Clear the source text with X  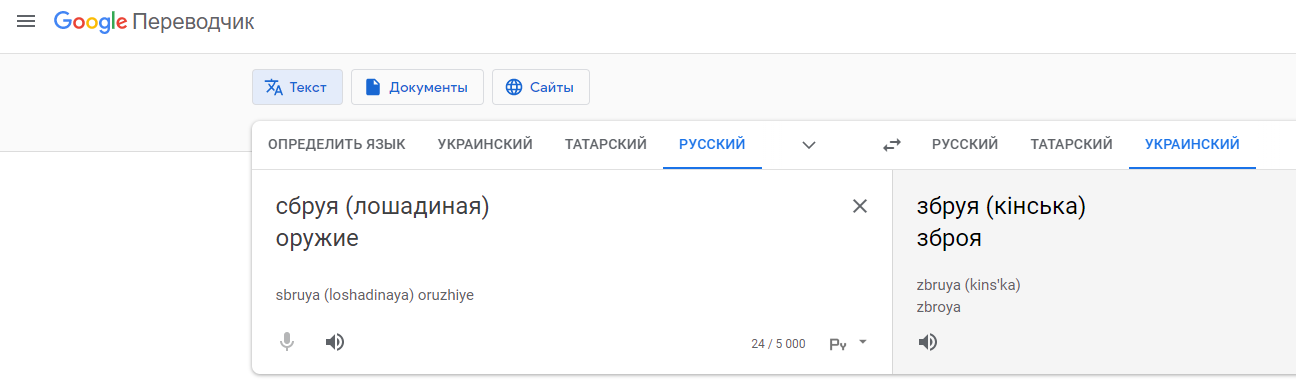point(860,206)
